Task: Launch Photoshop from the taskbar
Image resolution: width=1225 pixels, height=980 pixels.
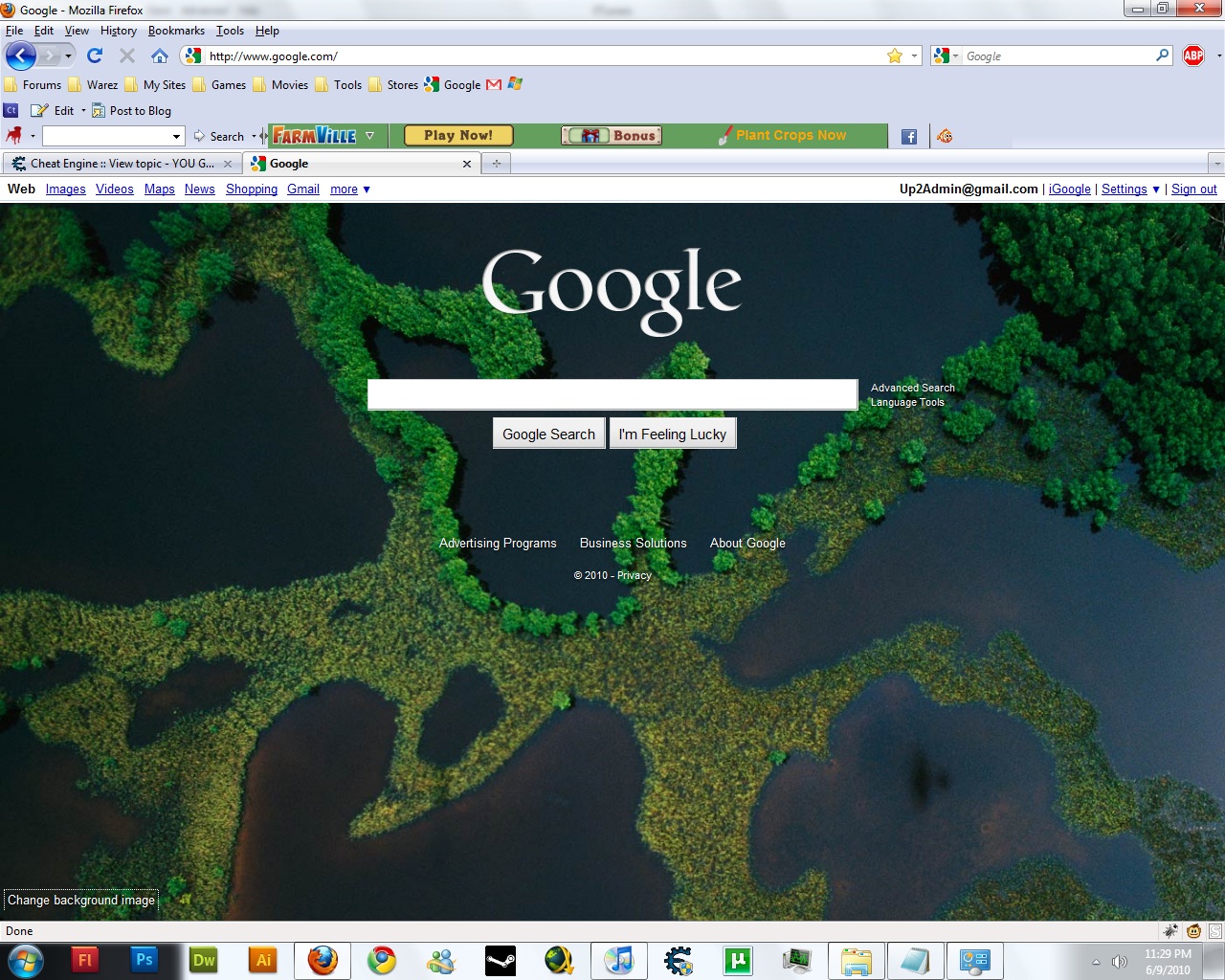Action: (x=145, y=960)
